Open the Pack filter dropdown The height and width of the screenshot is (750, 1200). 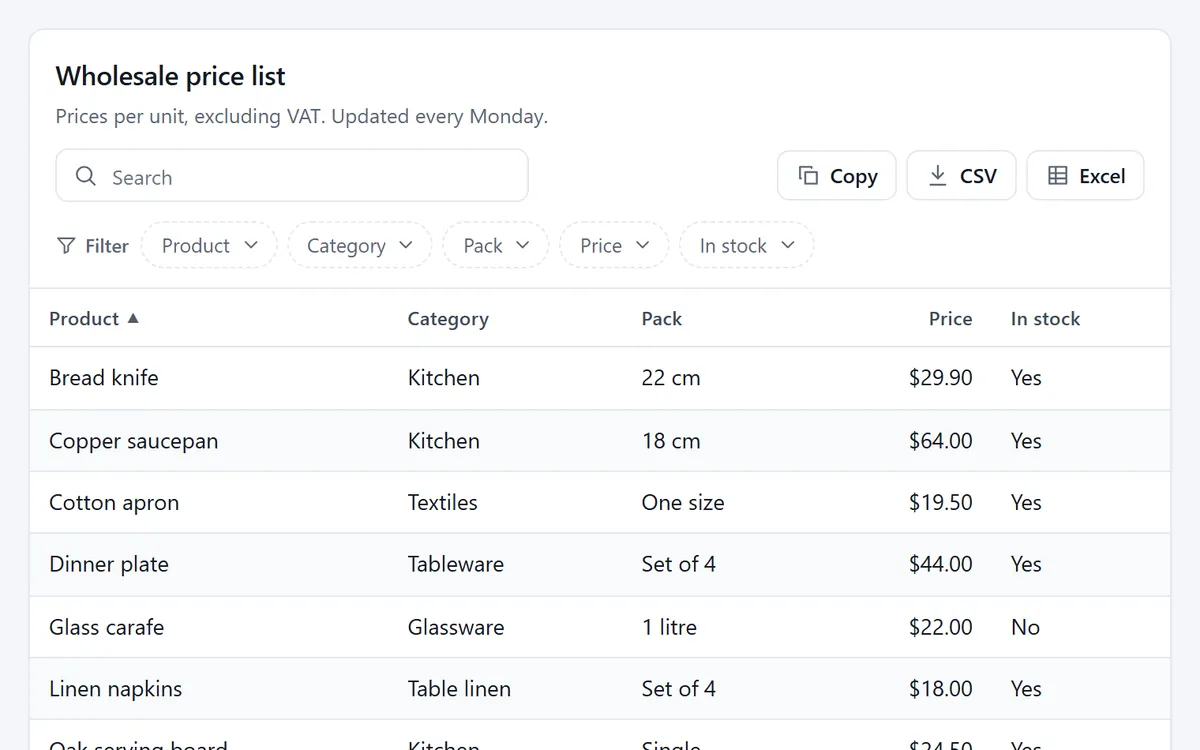pos(496,245)
